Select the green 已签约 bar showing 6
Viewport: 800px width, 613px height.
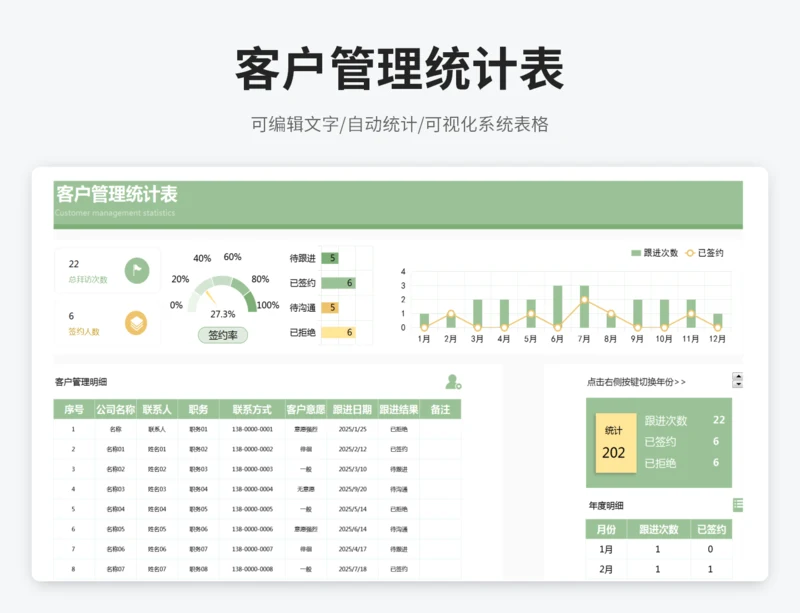338,283
